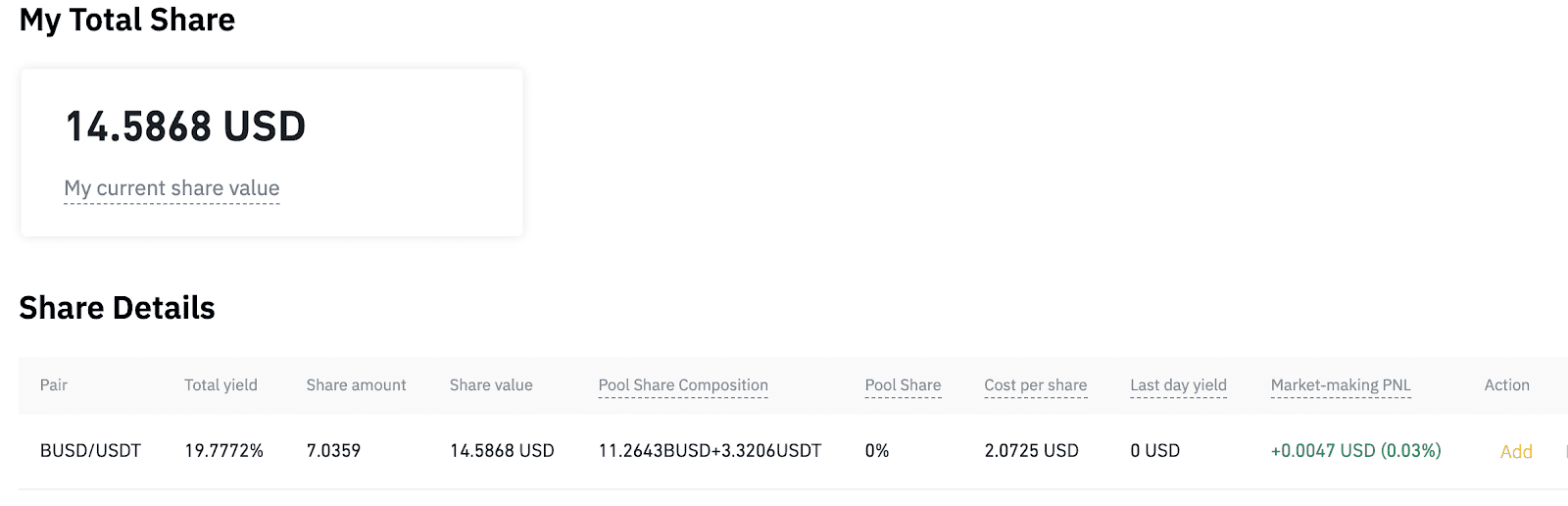
Task: Click the 7.0359 share amount value
Action: [x=333, y=451]
